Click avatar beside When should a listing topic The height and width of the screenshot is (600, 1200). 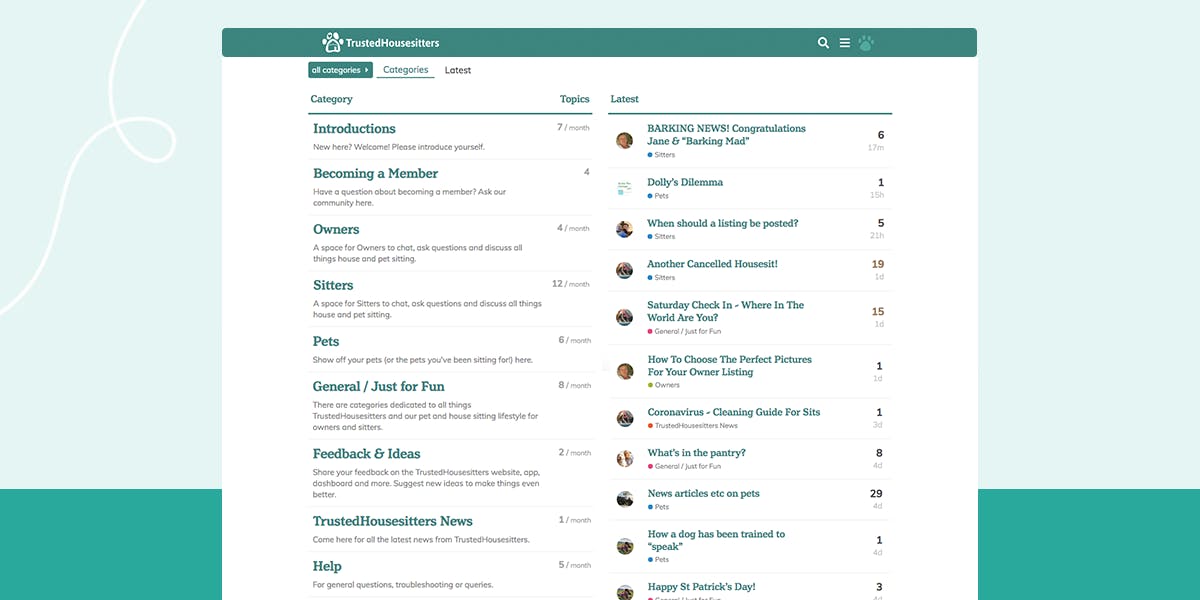tap(625, 230)
